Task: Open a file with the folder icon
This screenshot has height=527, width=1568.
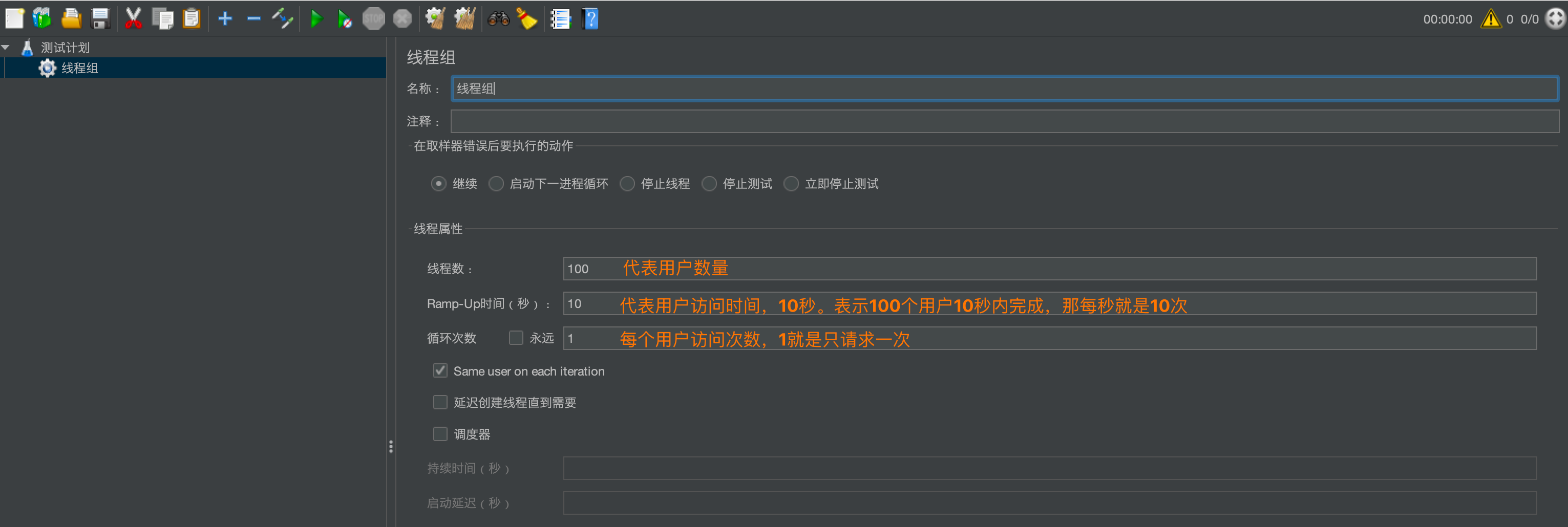Action: 71,19
